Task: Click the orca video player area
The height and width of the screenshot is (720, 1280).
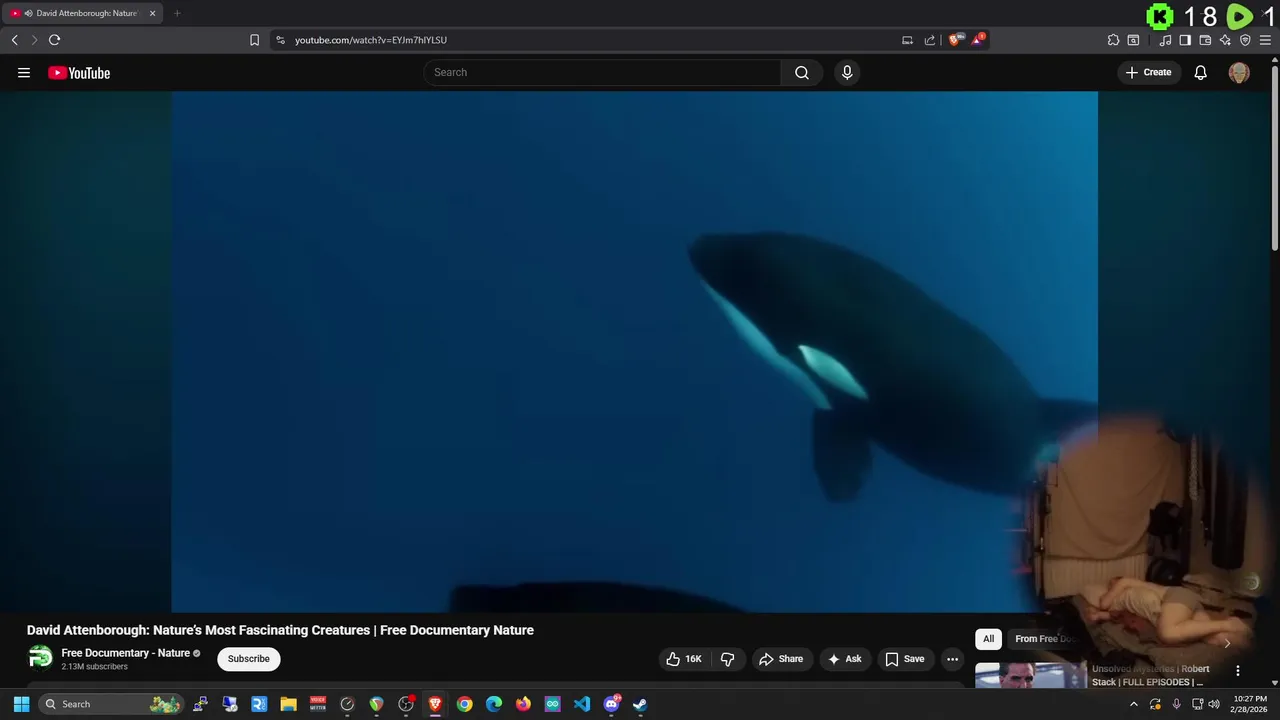Action: point(634,351)
